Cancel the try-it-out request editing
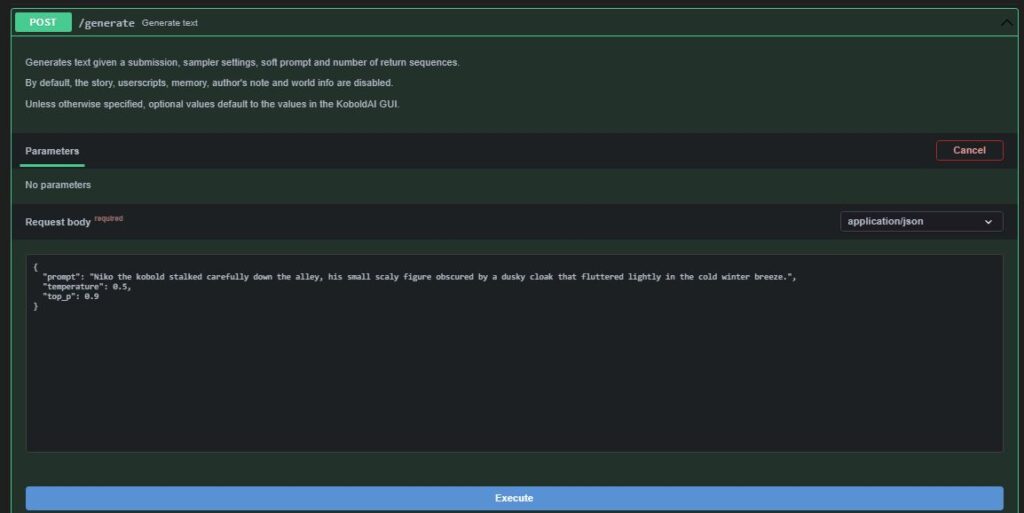The height and width of the screenshot is (513, 1024). [x=969, y=150]
